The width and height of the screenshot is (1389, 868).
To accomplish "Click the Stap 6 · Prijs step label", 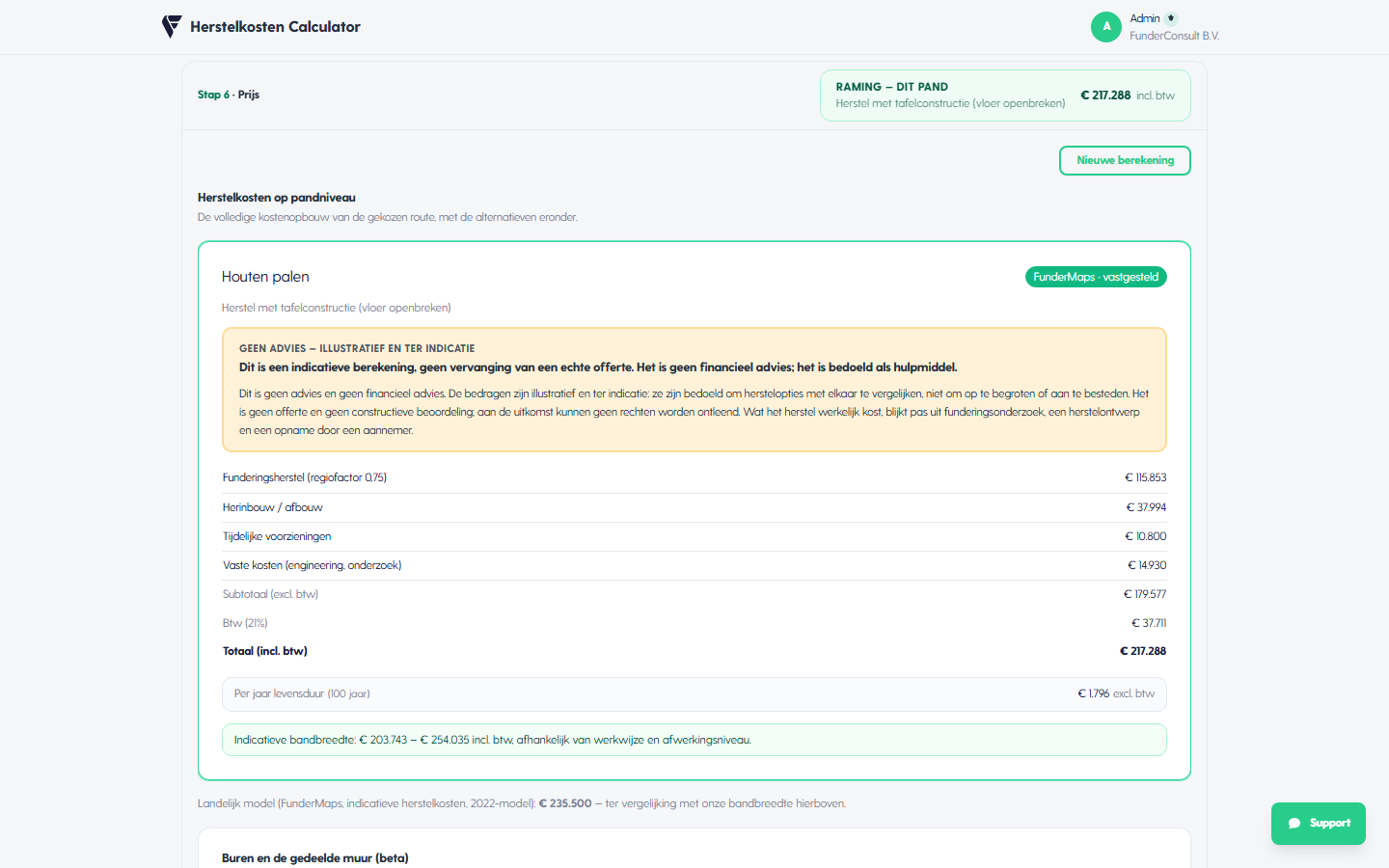I will click(229, 95).
